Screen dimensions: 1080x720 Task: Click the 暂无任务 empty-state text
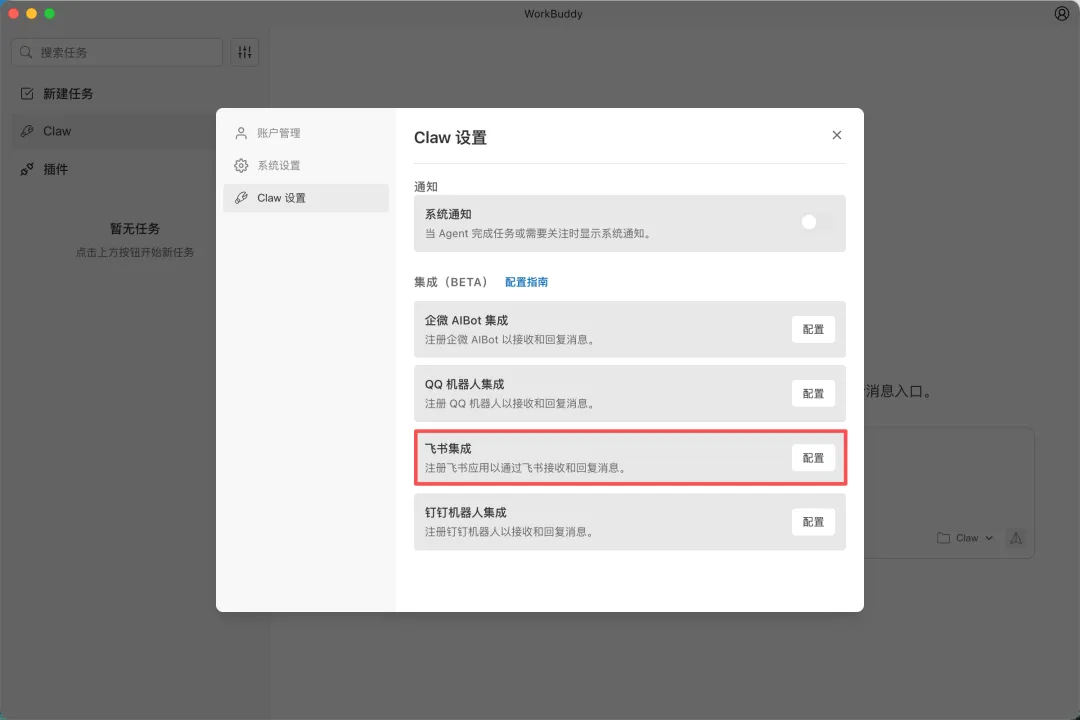(x=134, y=229)
